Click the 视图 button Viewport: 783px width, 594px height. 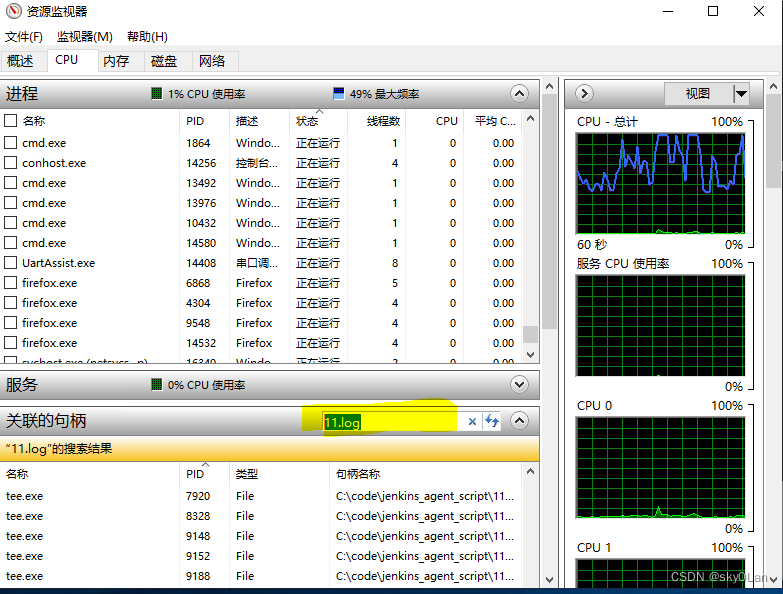[698, 93]
